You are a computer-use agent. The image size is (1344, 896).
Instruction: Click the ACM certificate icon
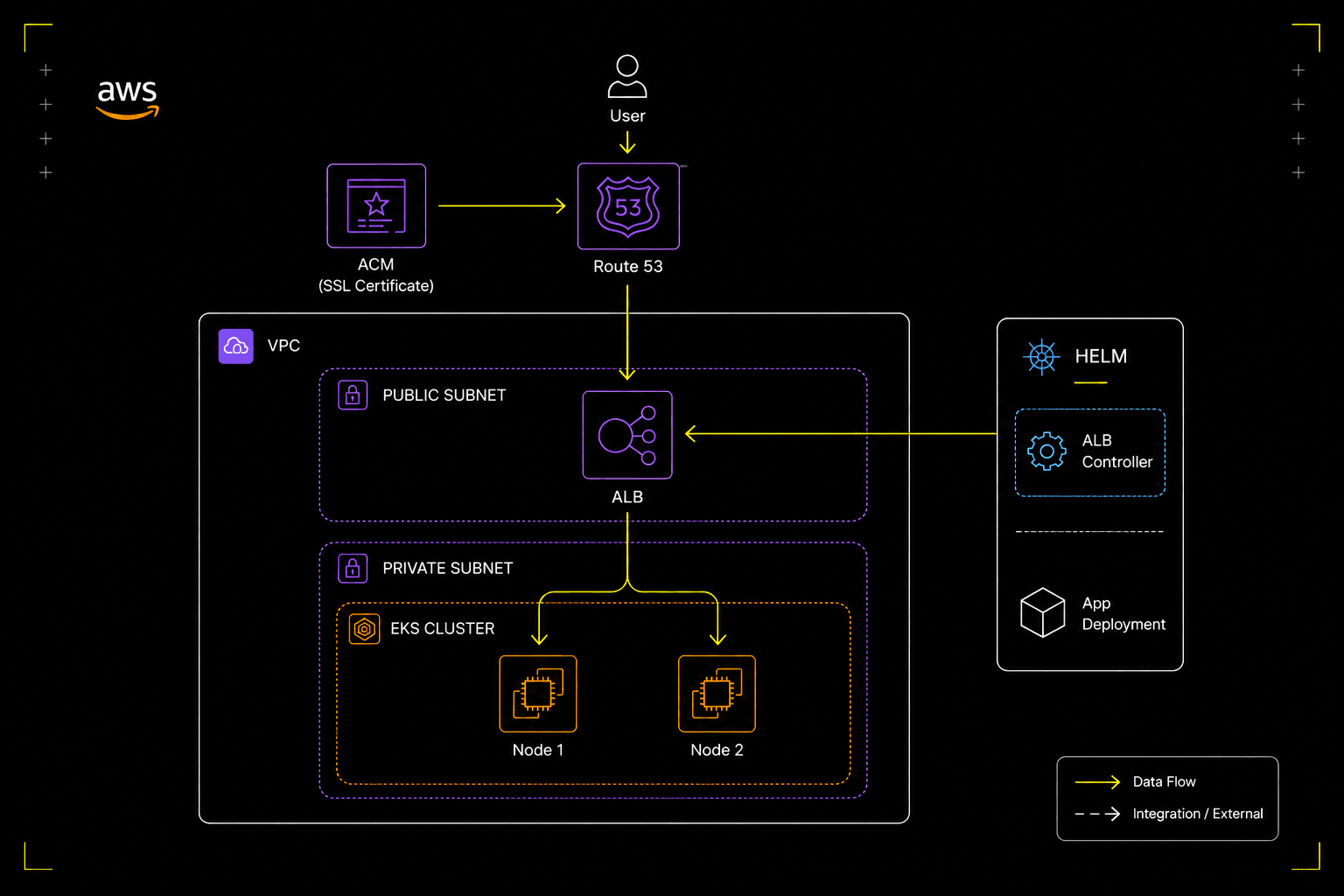(x=376, y=206)
